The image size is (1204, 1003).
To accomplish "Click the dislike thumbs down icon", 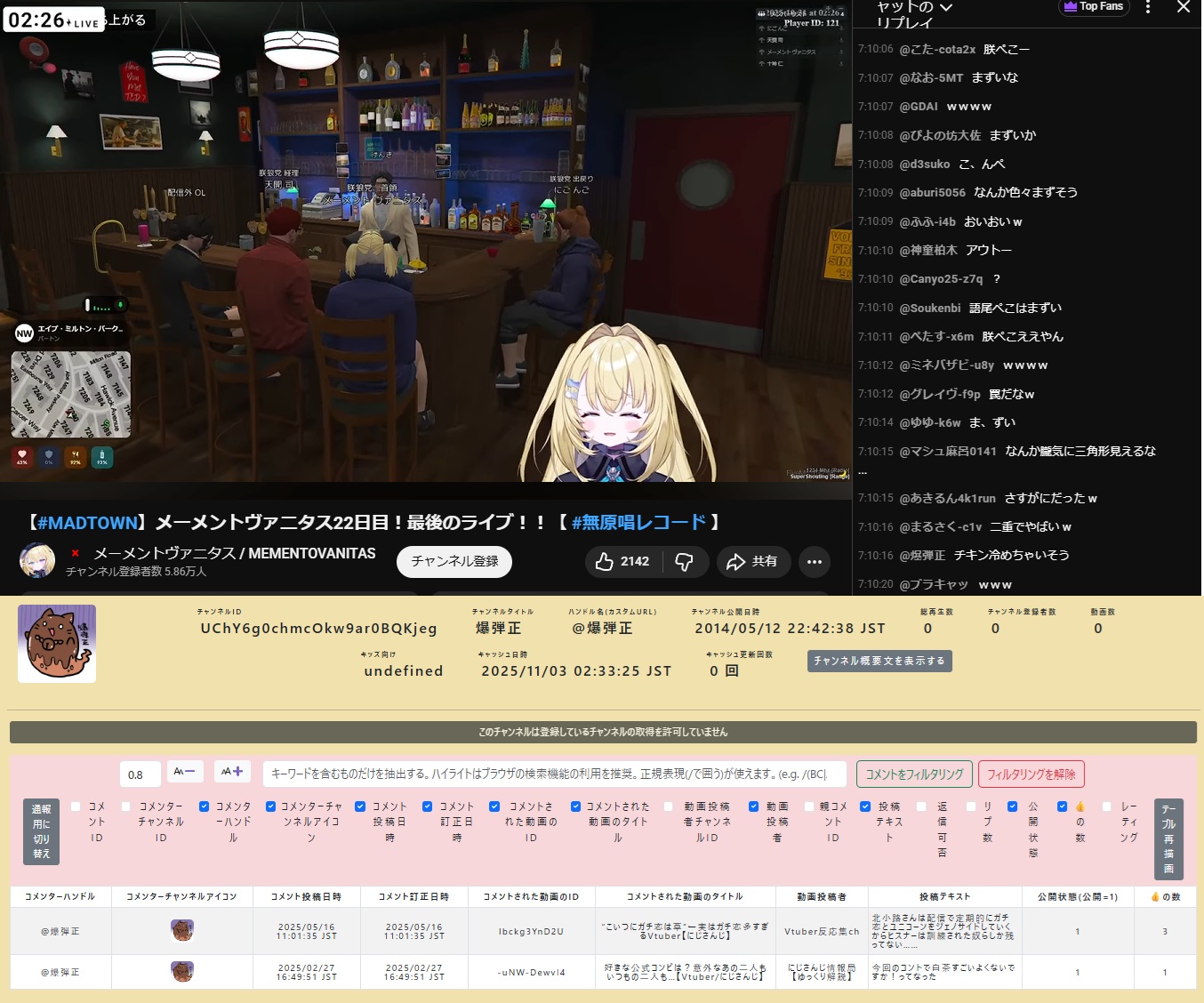I will point(684,562).
